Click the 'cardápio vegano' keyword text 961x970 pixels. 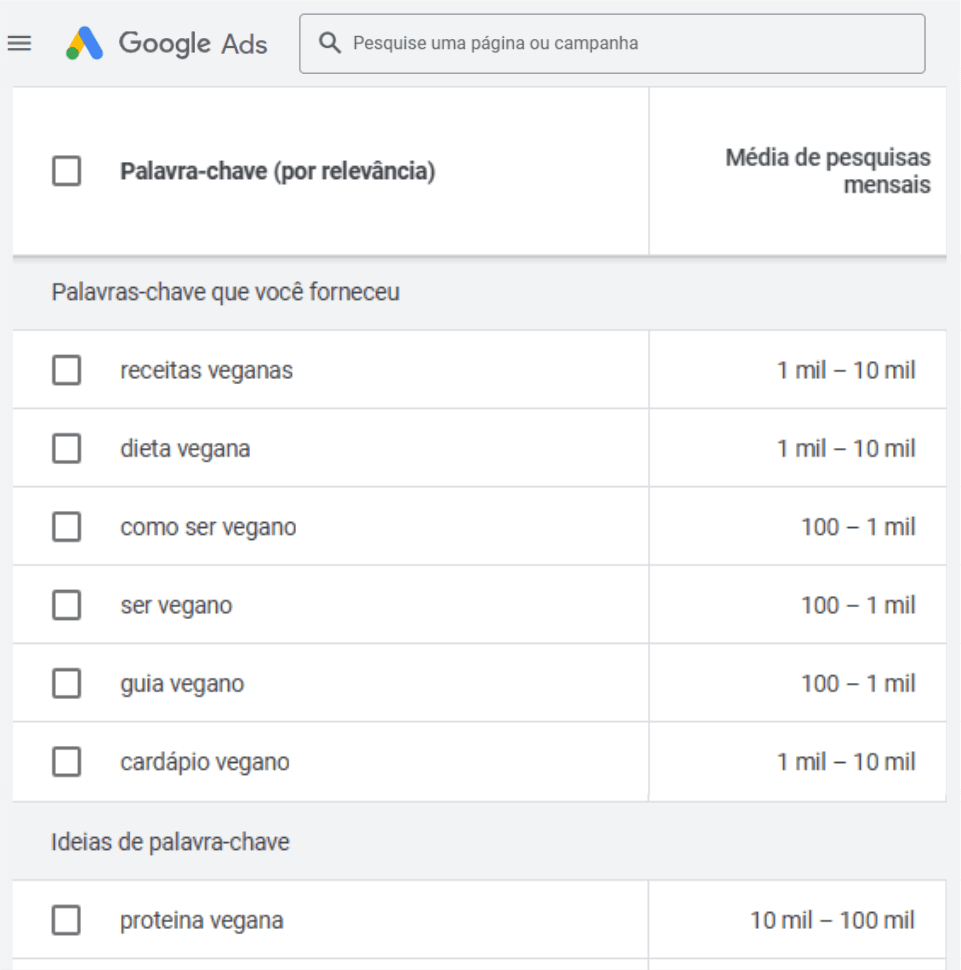(x=204, y=762)
